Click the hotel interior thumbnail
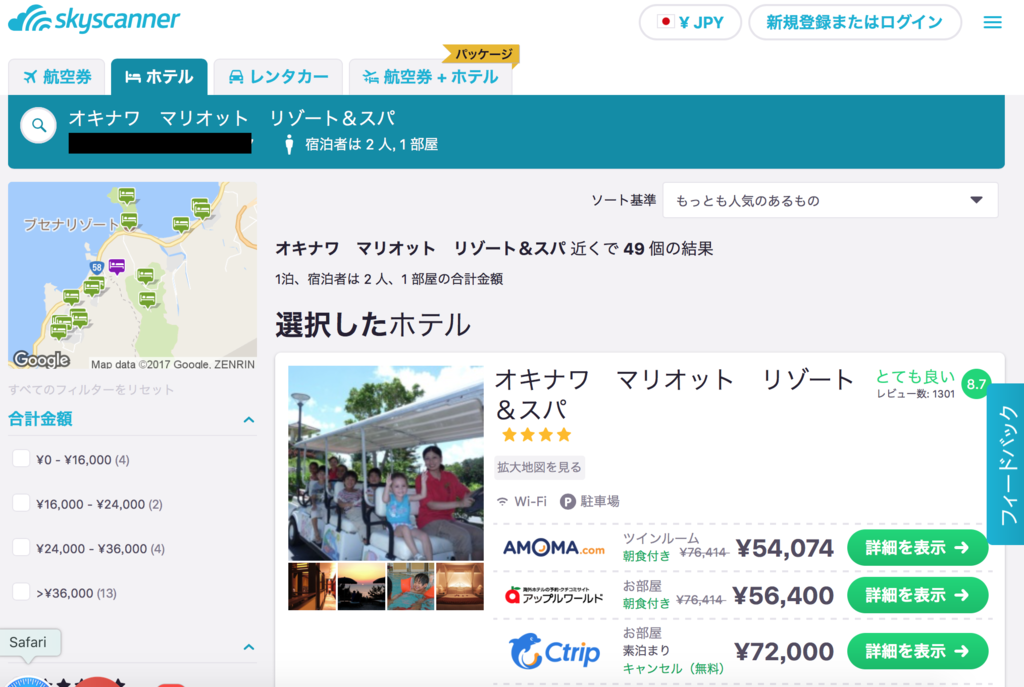The height and width of the screenshot is (687, 1024). (x=312, y=586)
